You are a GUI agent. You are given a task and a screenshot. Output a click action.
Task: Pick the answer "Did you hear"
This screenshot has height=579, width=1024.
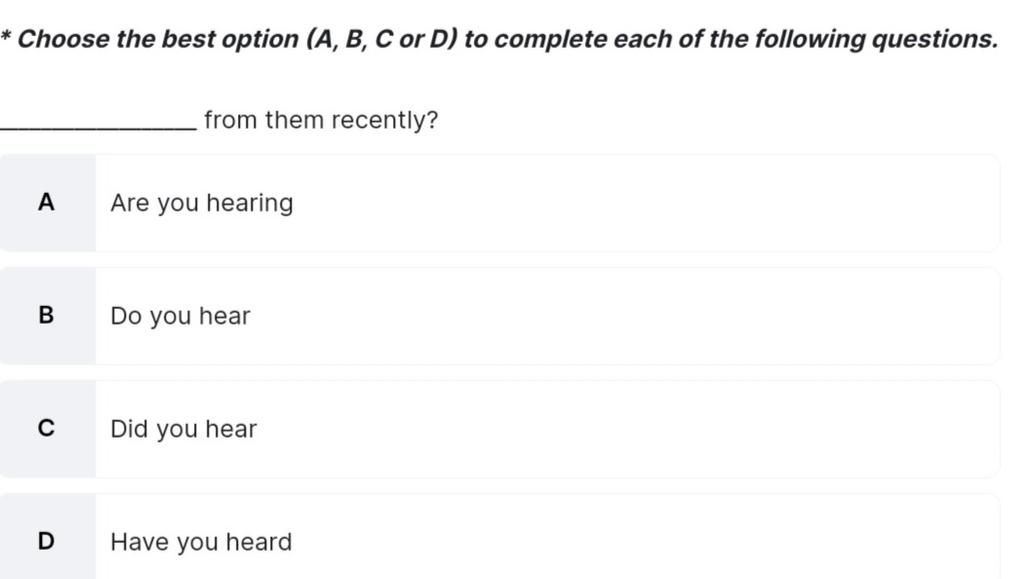(x=183, y=429)
